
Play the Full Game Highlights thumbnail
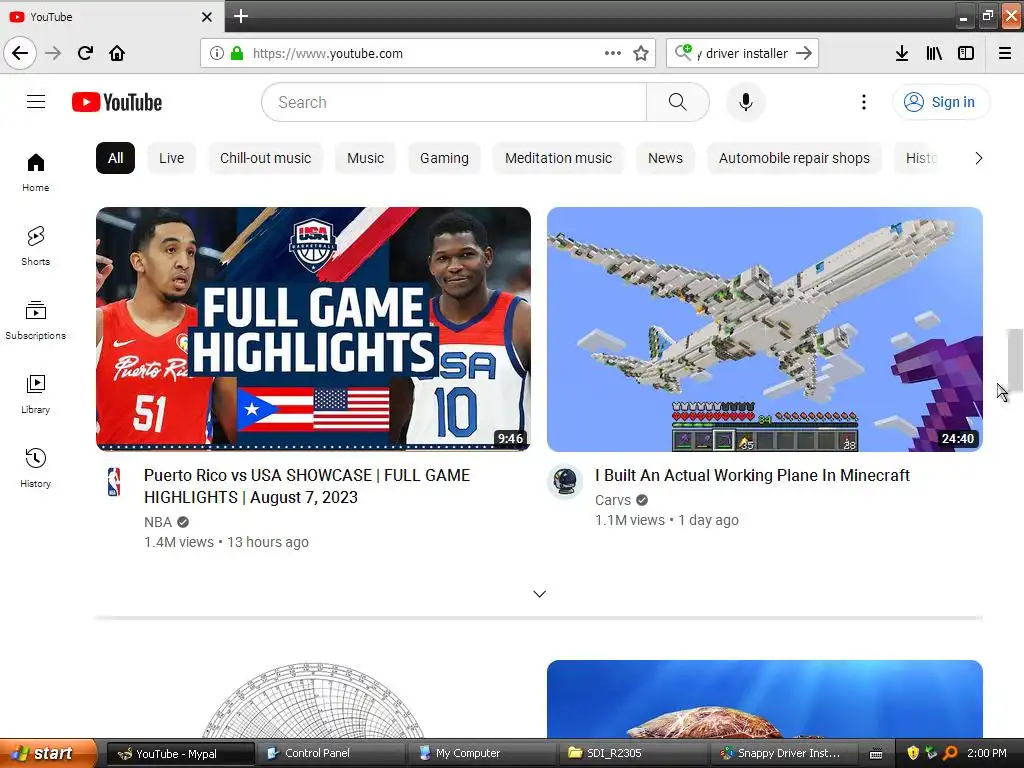click(x=313, y=329)
